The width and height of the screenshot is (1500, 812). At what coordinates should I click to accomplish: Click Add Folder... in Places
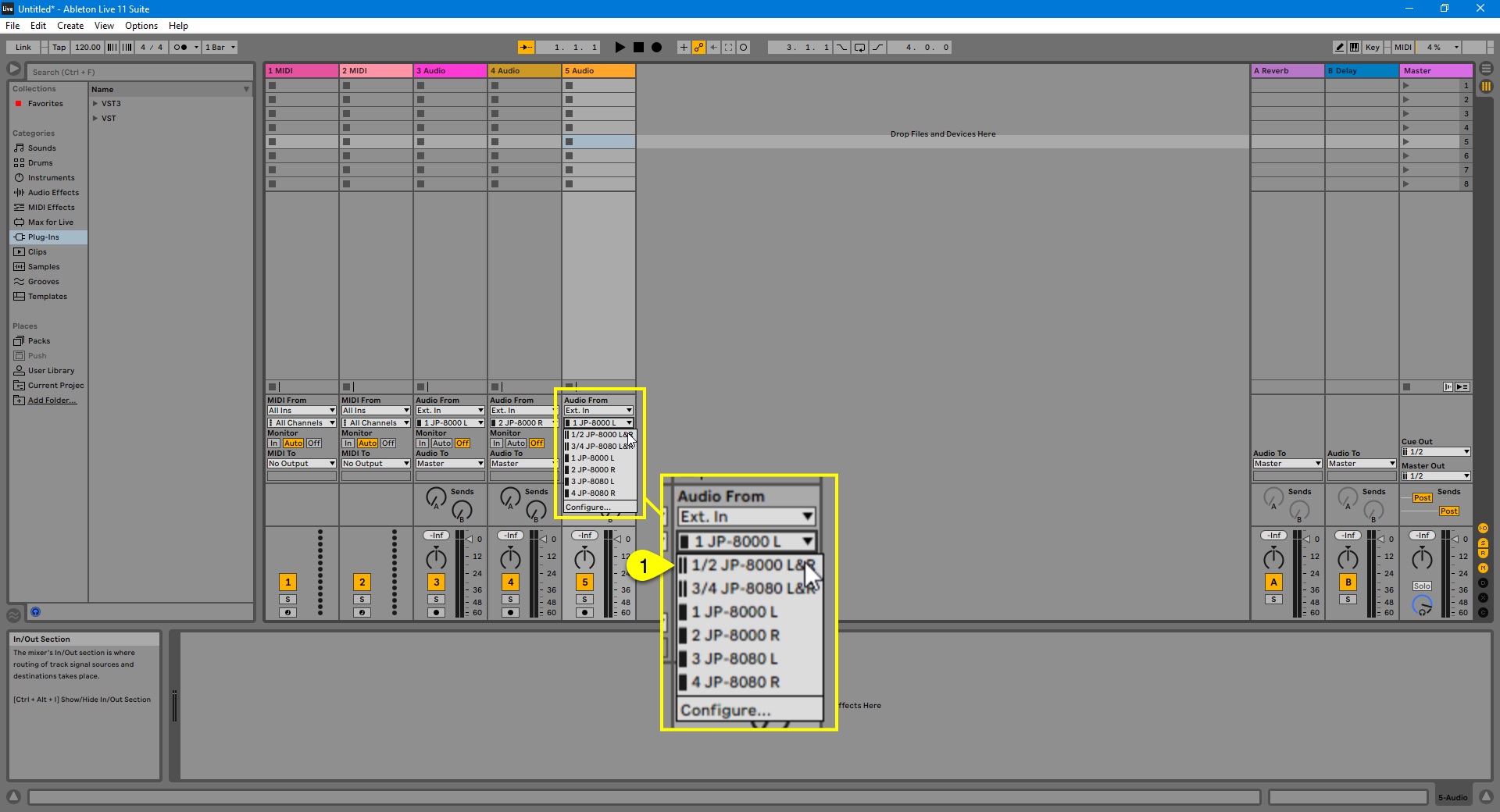(52, 401)
